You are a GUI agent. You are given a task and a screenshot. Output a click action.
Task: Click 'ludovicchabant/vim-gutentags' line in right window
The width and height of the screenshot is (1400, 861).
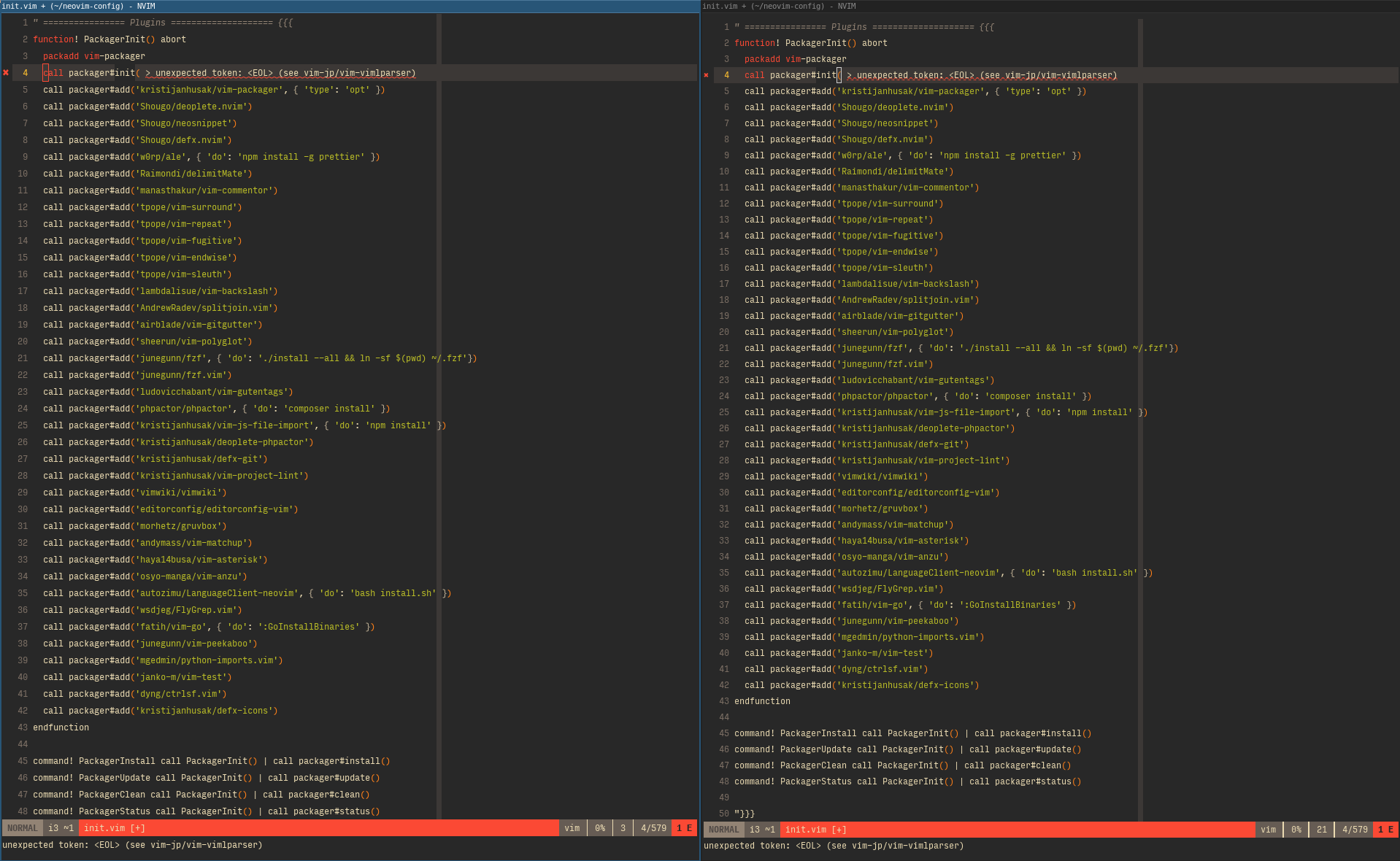point(869,380)
